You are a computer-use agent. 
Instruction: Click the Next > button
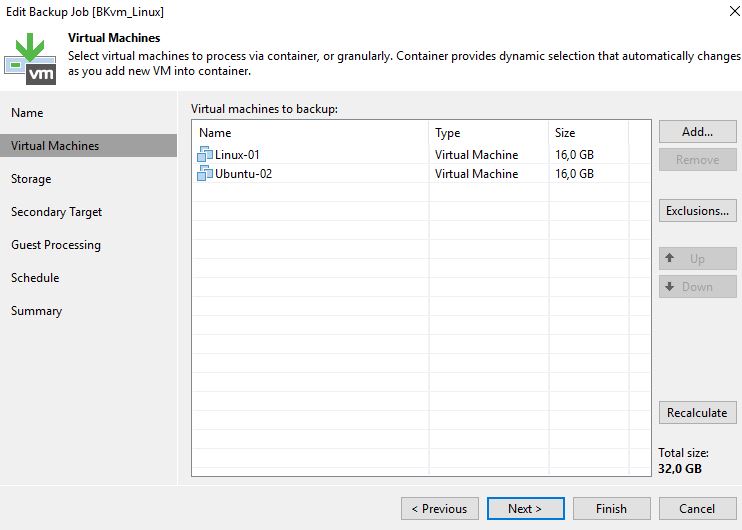pos(525,509)
